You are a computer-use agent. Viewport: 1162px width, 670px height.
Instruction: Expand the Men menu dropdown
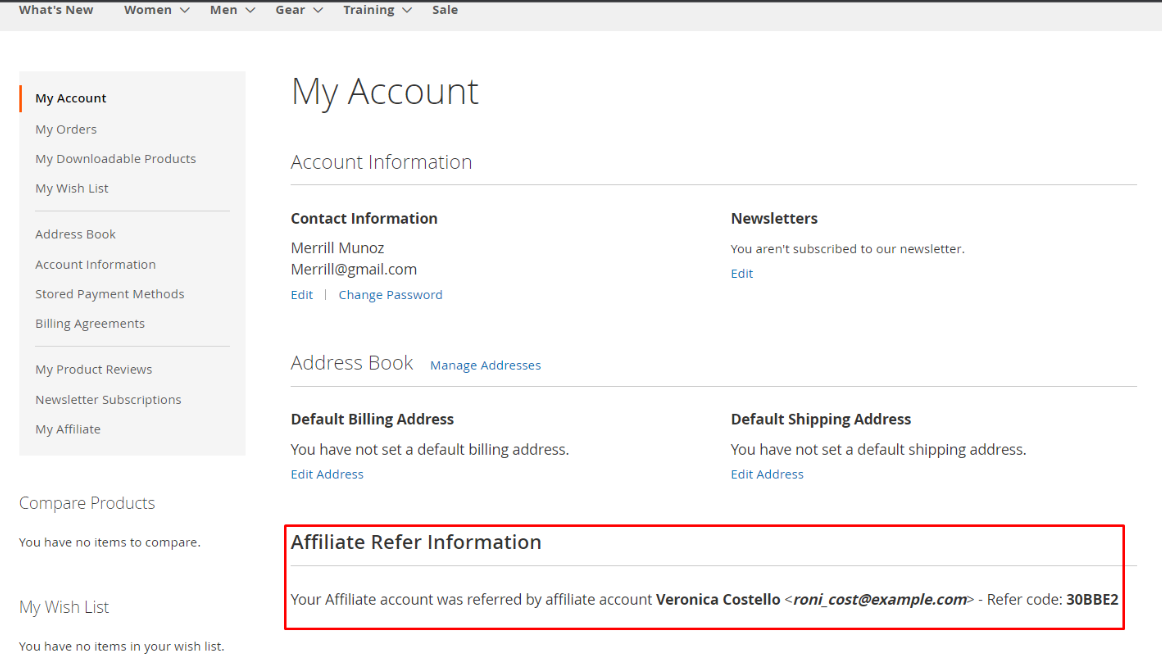point(232,10)
